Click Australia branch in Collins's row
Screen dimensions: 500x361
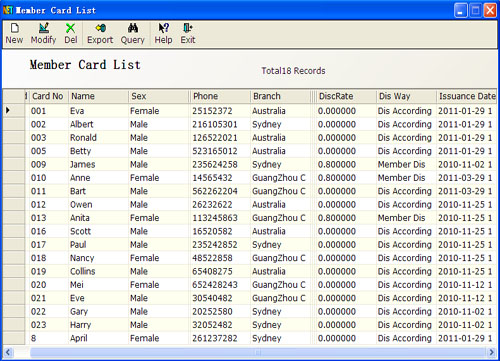coord(269,271)
